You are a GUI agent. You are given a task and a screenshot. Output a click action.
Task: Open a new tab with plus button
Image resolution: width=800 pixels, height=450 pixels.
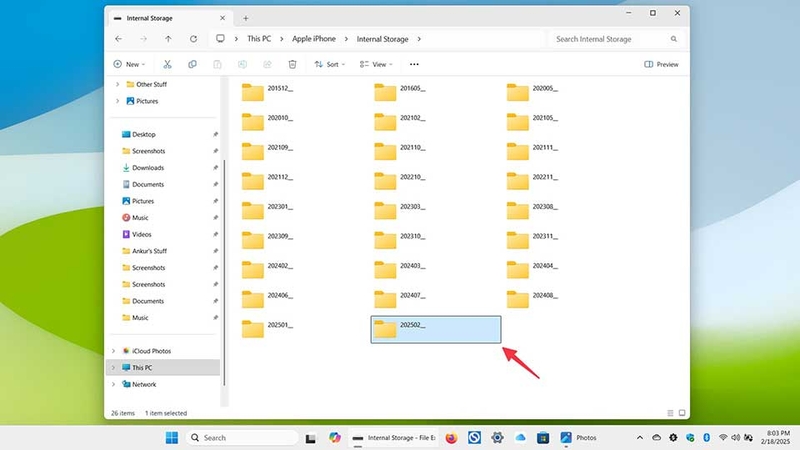pos(245,18)
